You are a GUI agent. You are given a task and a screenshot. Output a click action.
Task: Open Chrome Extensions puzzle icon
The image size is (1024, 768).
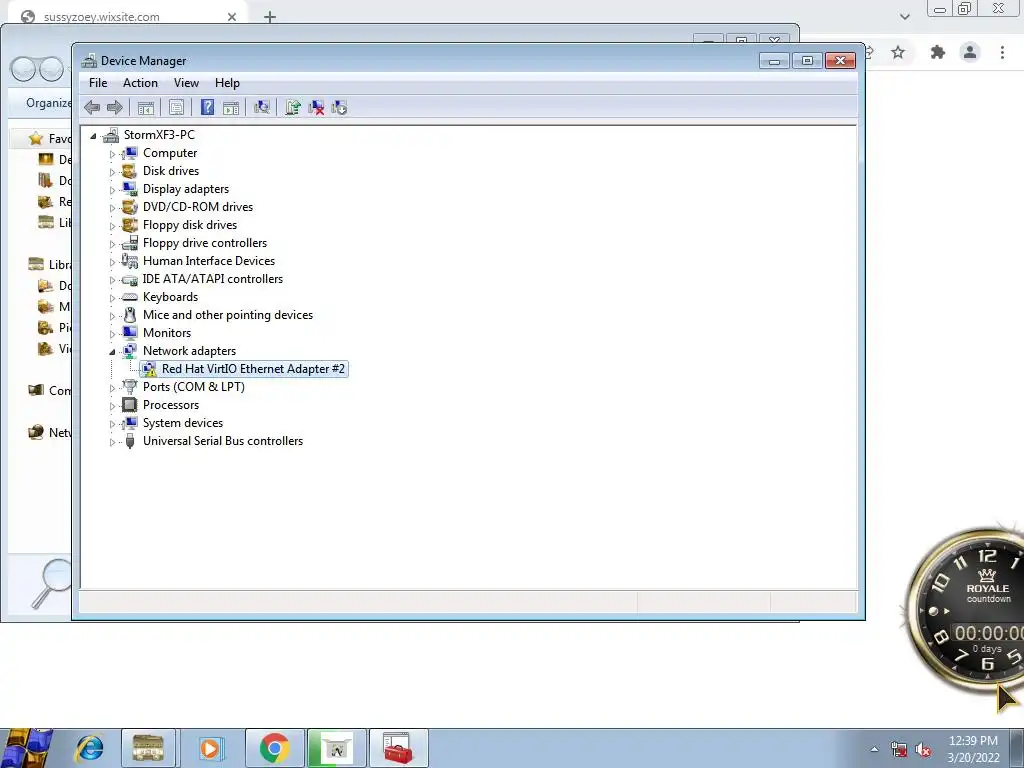[938, 52]
